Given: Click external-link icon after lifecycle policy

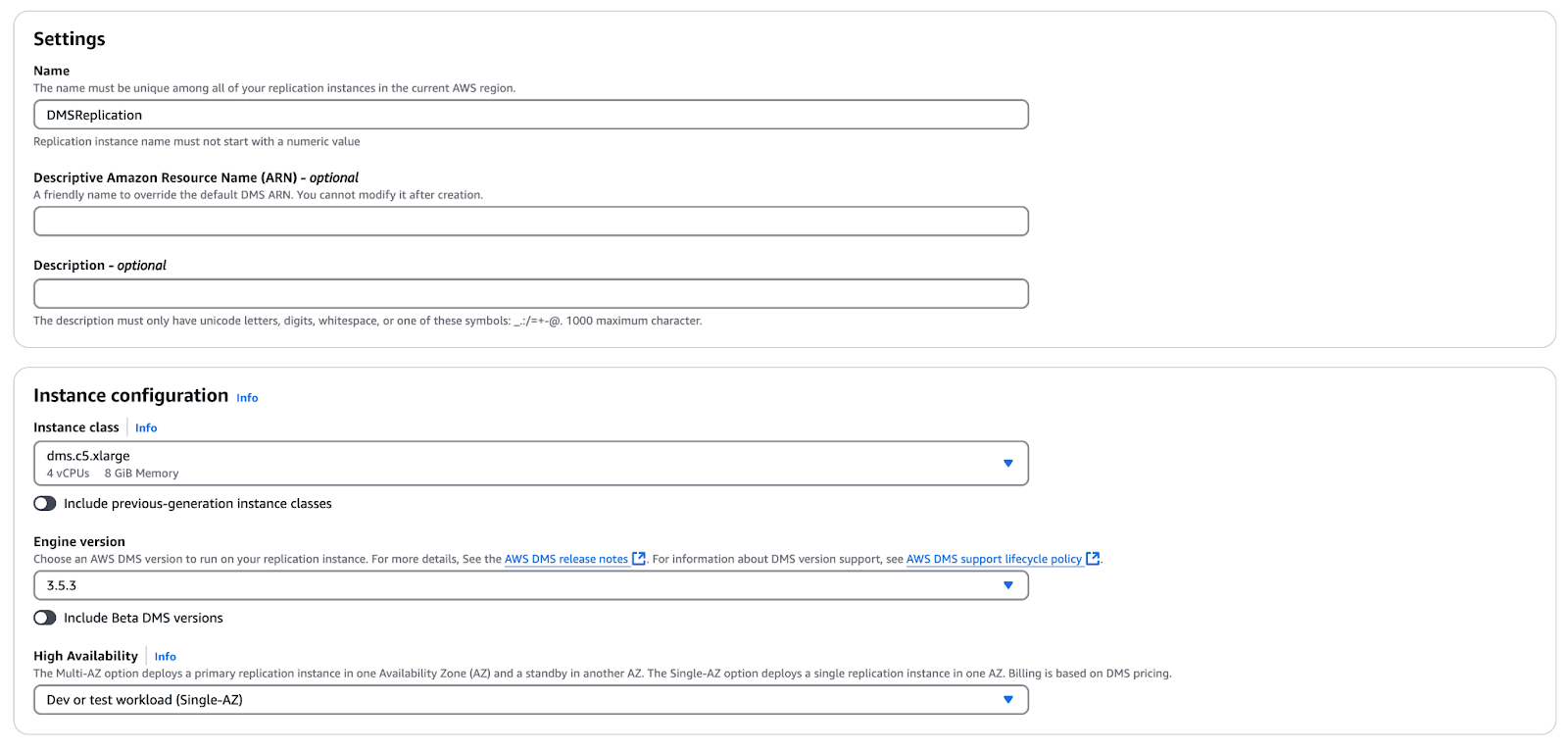Looking at the screenshot, I should tap(1093, 559).
